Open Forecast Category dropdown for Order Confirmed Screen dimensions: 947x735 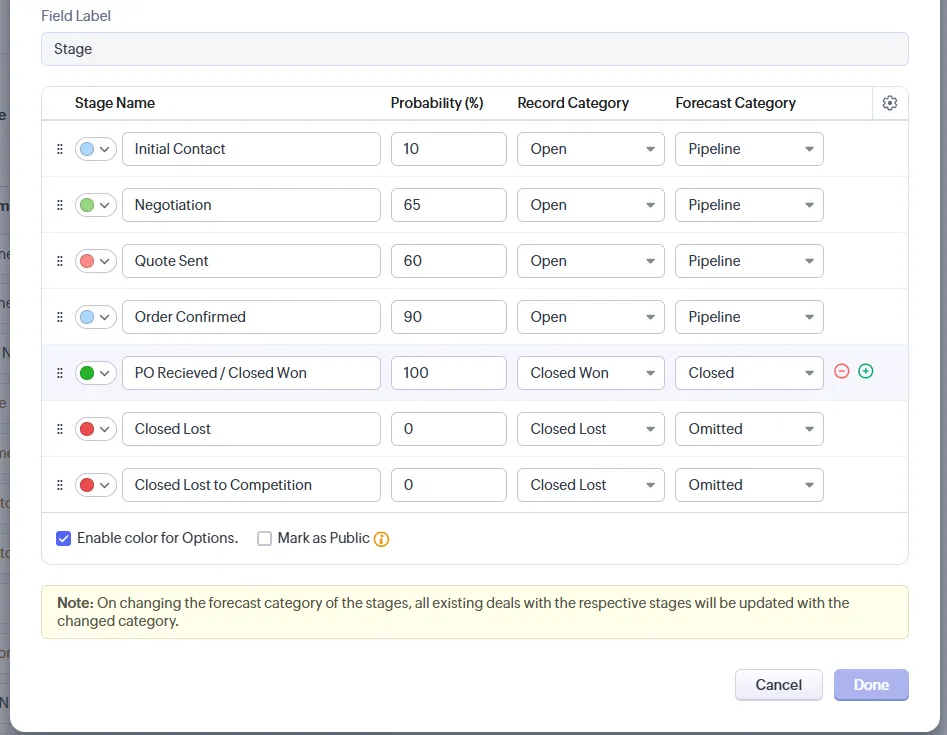click(x=749, y=317)
